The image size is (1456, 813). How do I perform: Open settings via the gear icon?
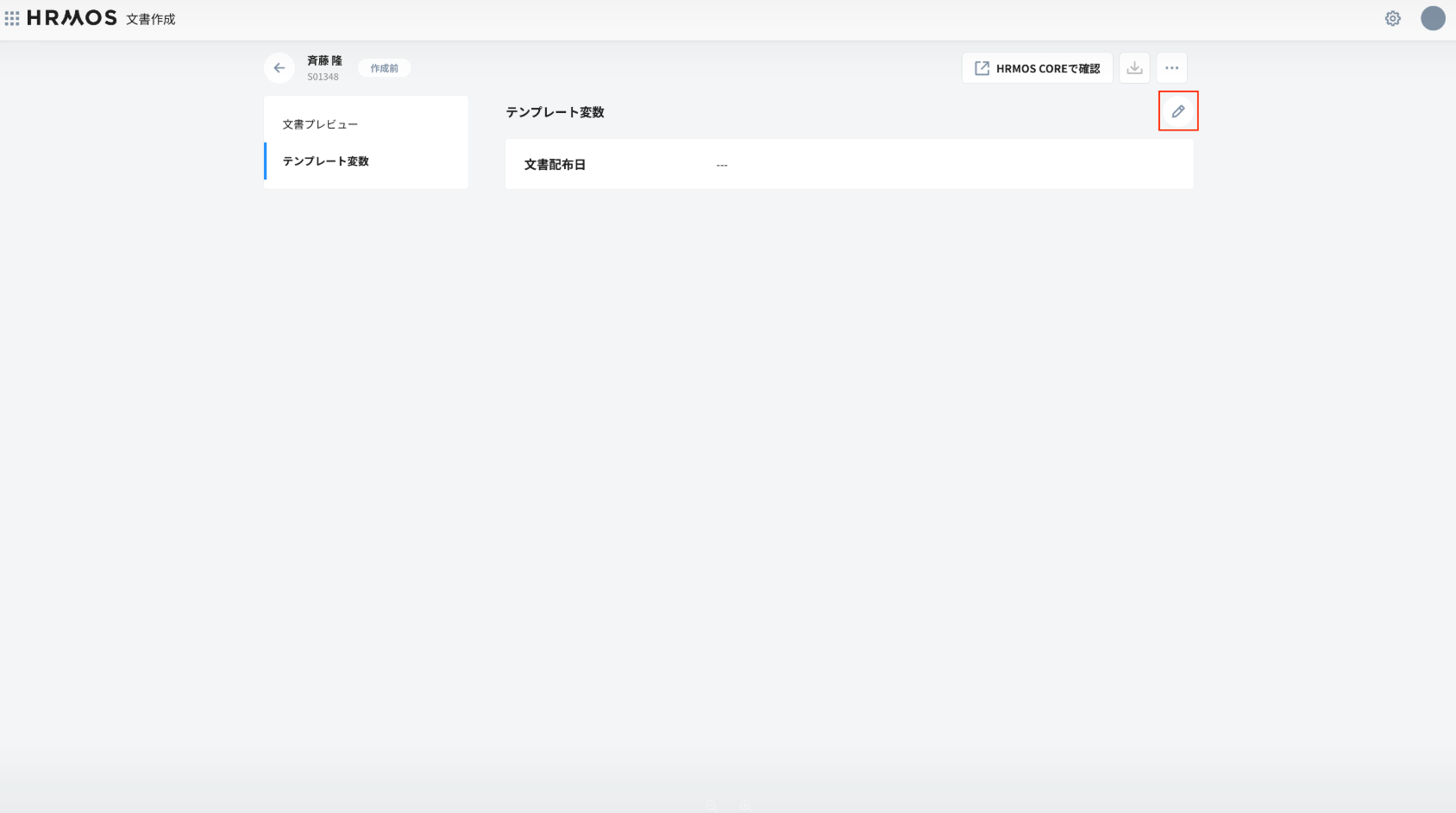[x=1392, y=18]
